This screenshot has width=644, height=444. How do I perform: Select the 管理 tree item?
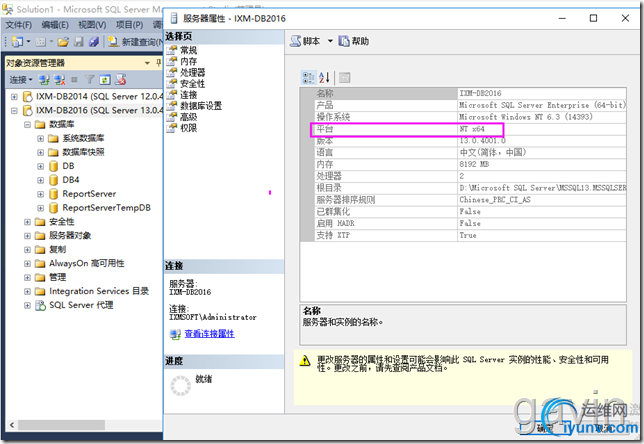(58, 277)
